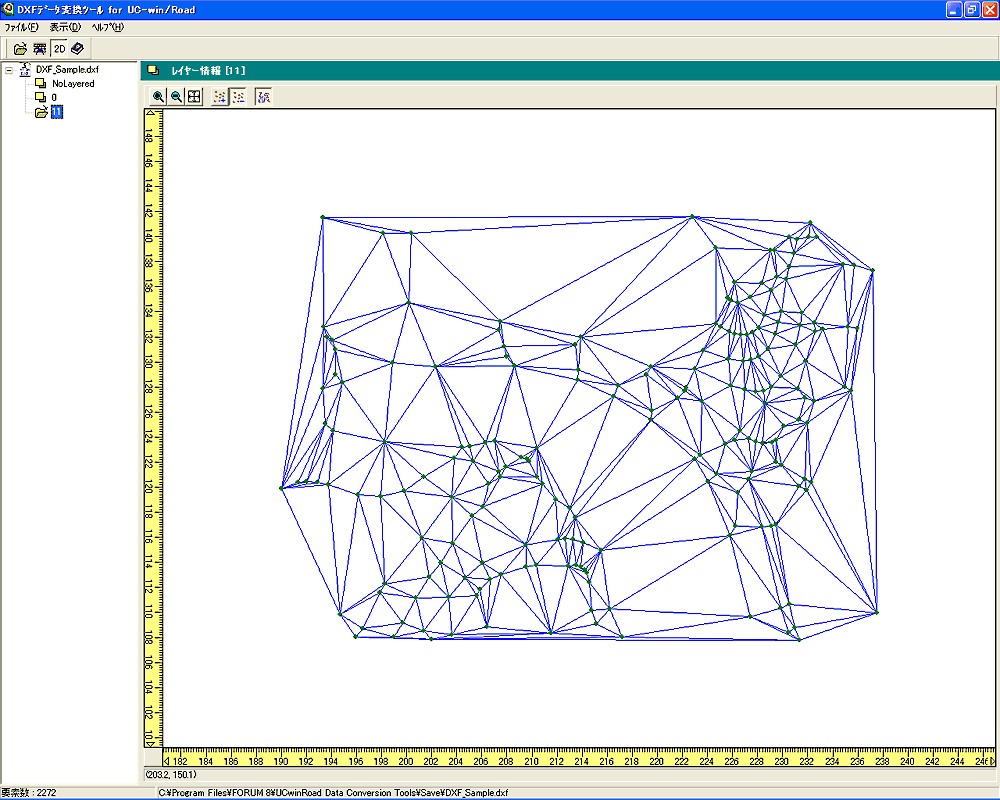Select layer 0 in the tree

54,98
